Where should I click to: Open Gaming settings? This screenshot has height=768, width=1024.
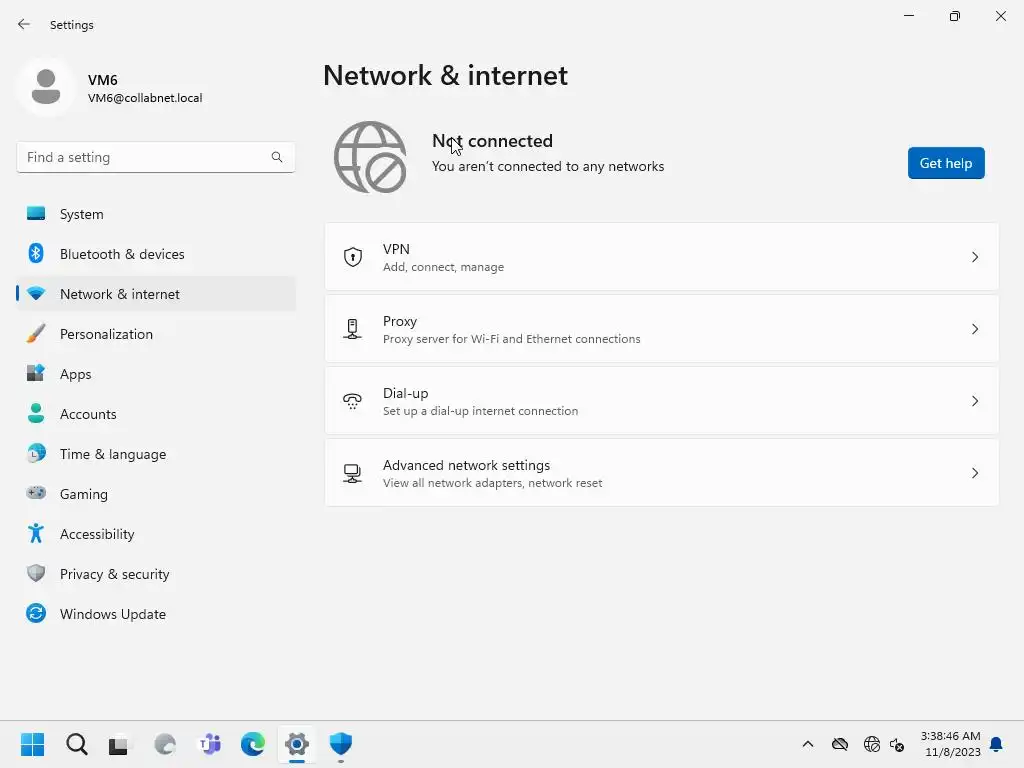[155, 494]
